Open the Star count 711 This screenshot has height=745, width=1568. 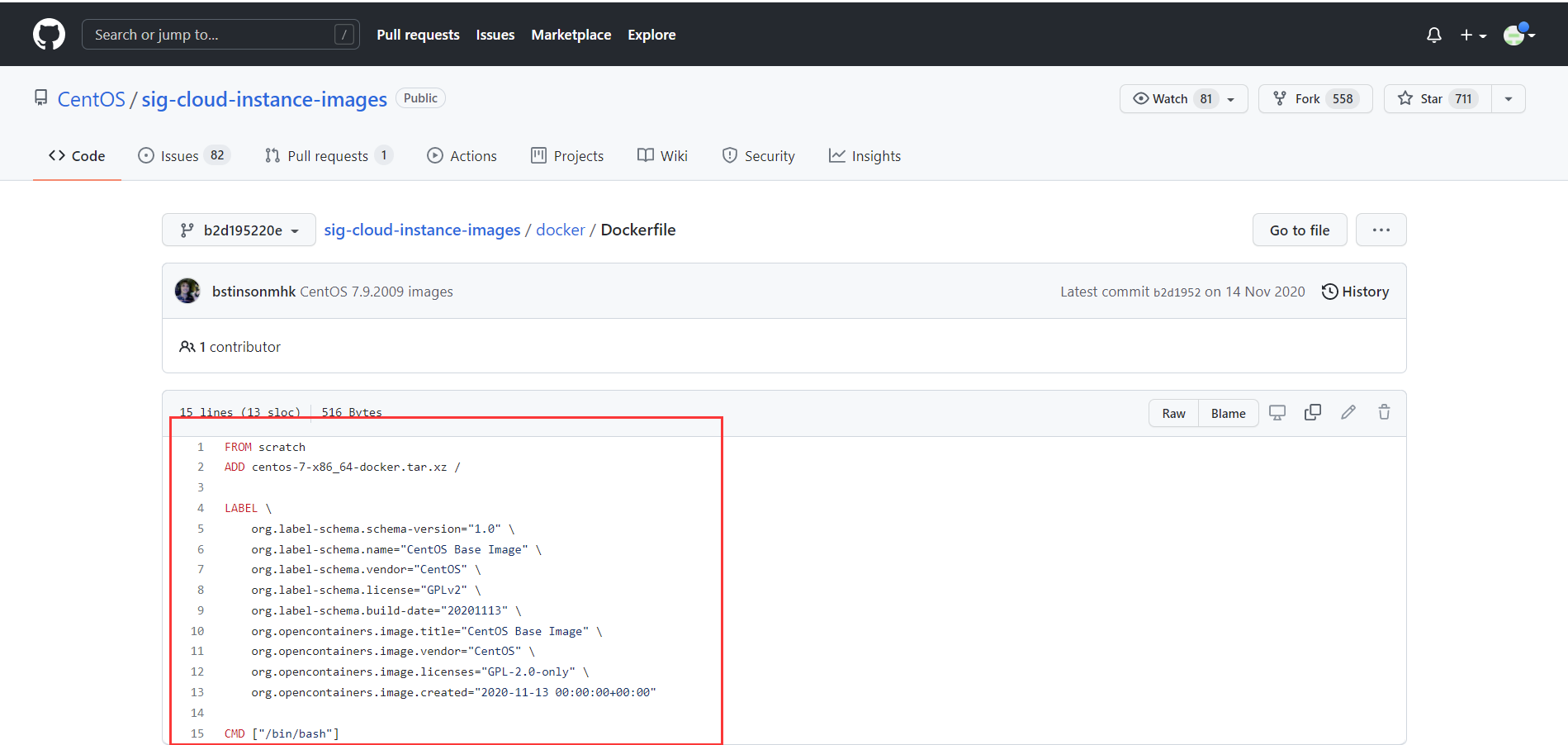(1463, 99)
